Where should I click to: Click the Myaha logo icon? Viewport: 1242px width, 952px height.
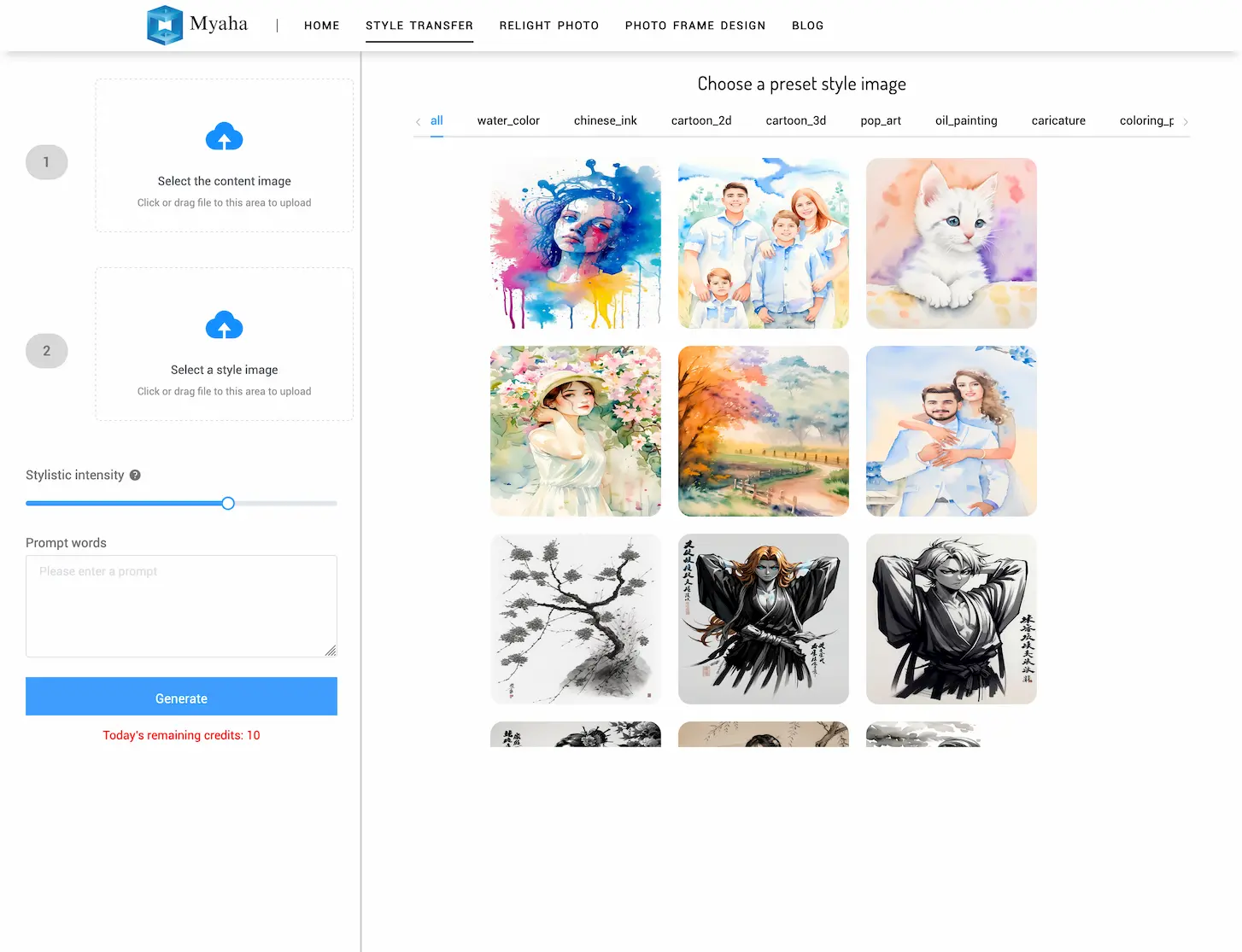pyautogui.click(x=166, y=25)
